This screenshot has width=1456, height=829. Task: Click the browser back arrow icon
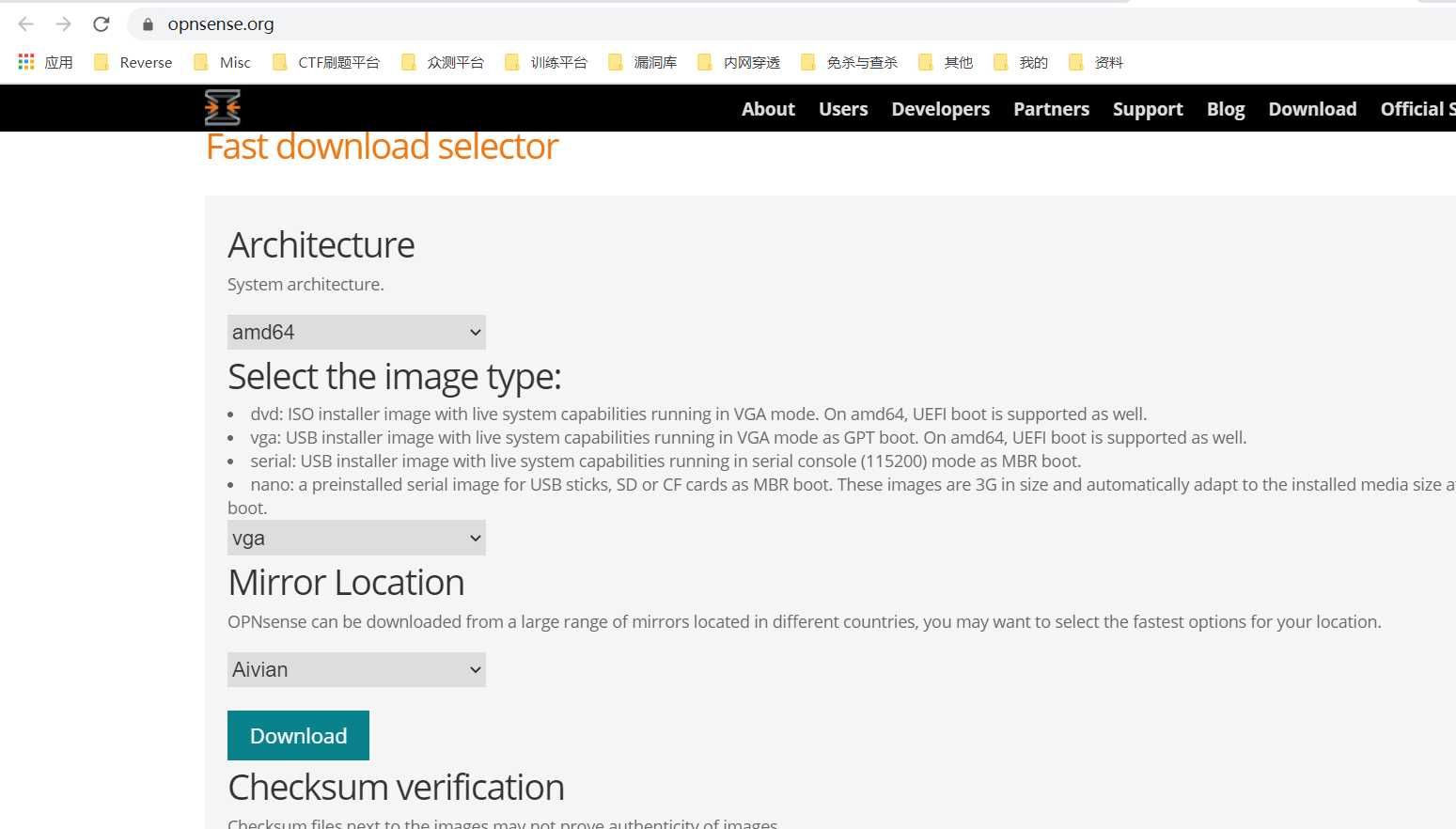tap(26, 24)
